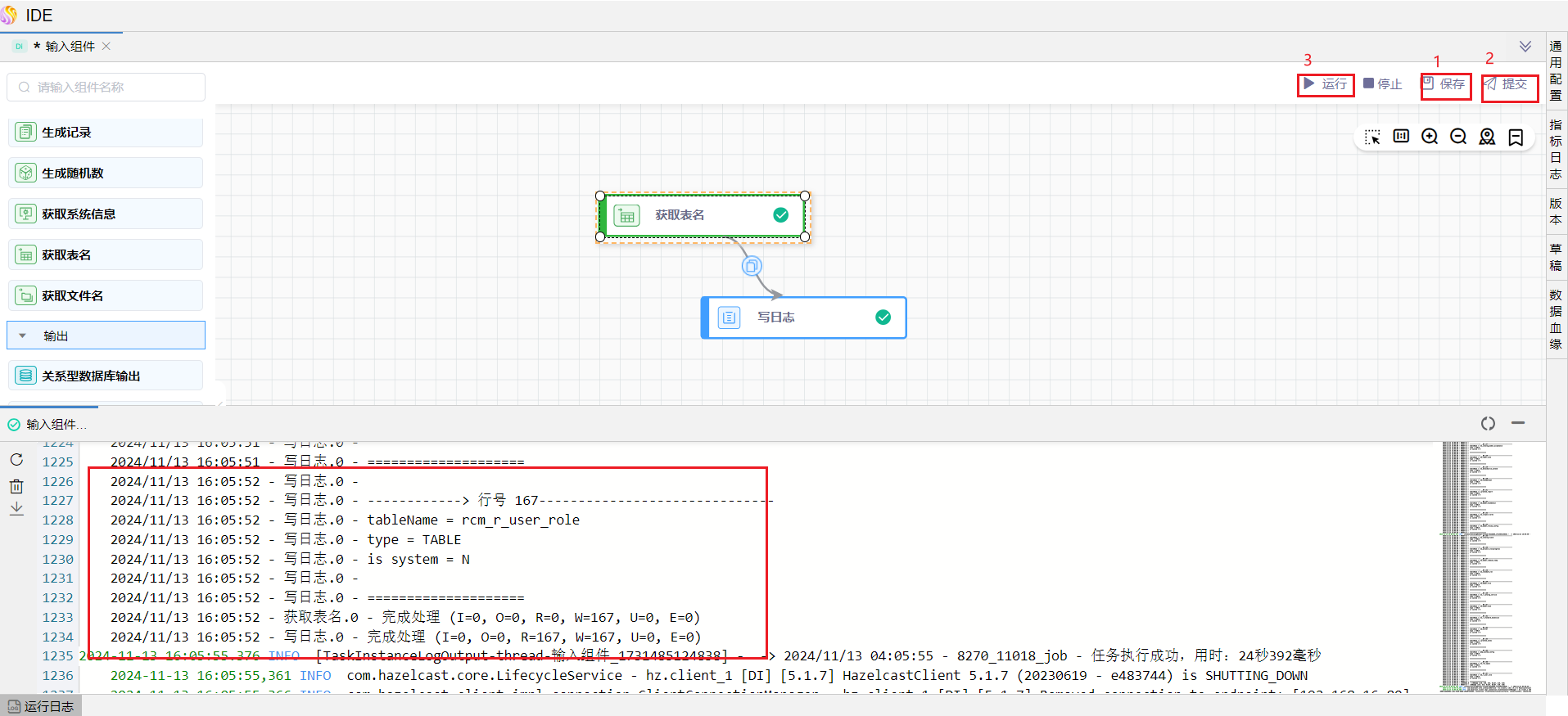Open the 数据血缘 side panel
This screenshot has width=1568, height=716.
(1556, 319)
